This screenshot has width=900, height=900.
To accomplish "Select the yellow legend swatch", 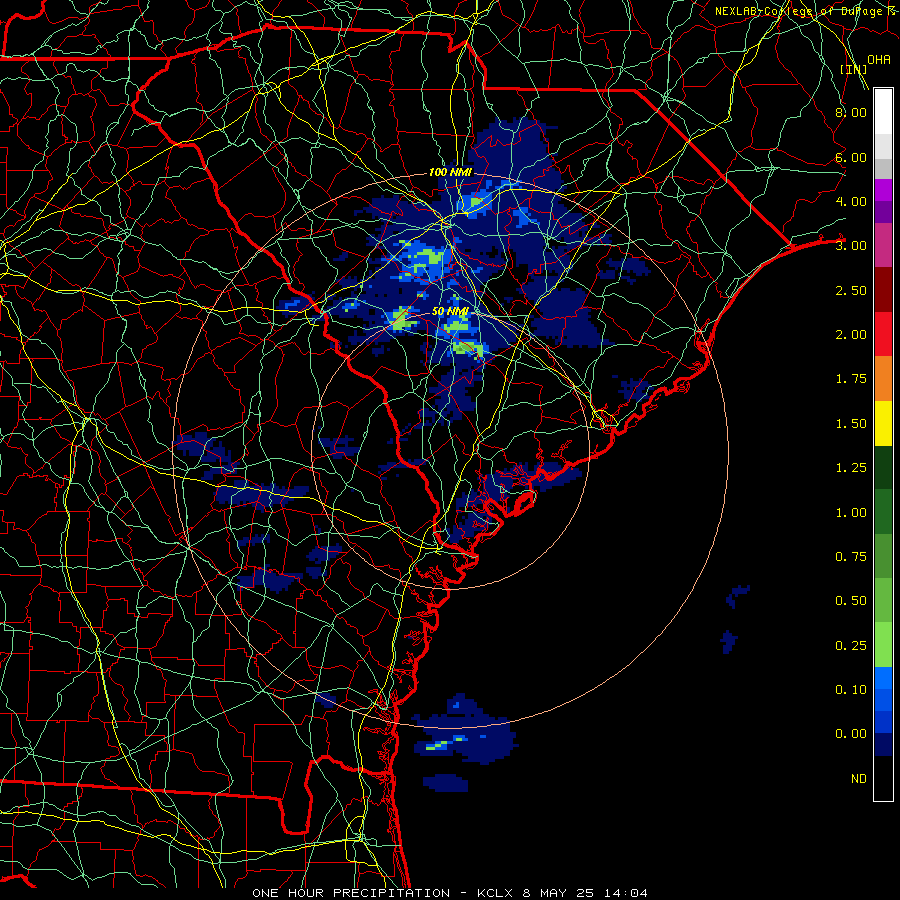I will [883, 424].
